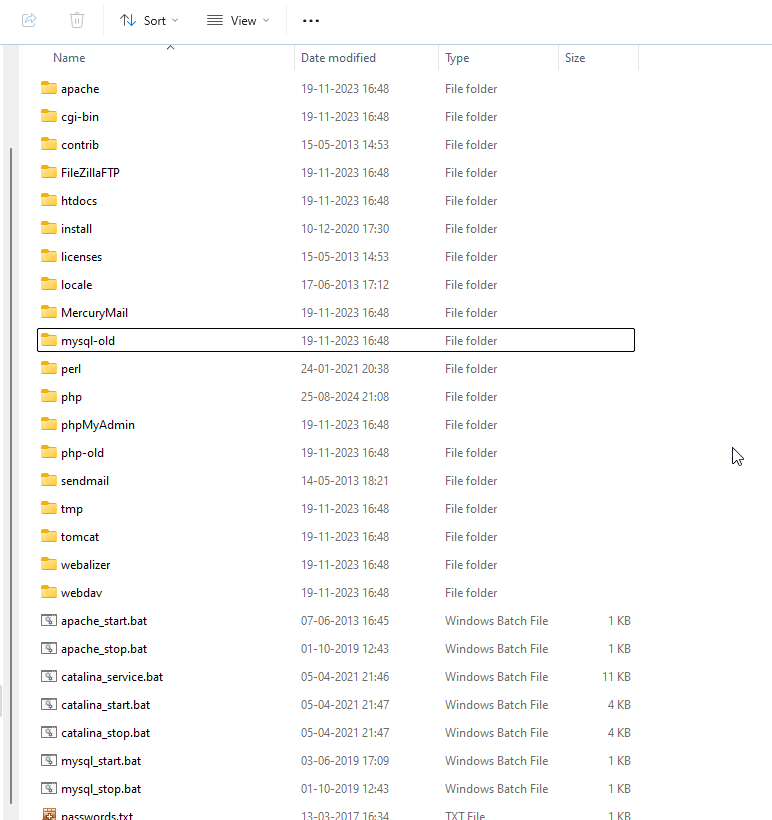Select the catalina_service.bat file
772x820 pixels.
(x=111, y=677)
